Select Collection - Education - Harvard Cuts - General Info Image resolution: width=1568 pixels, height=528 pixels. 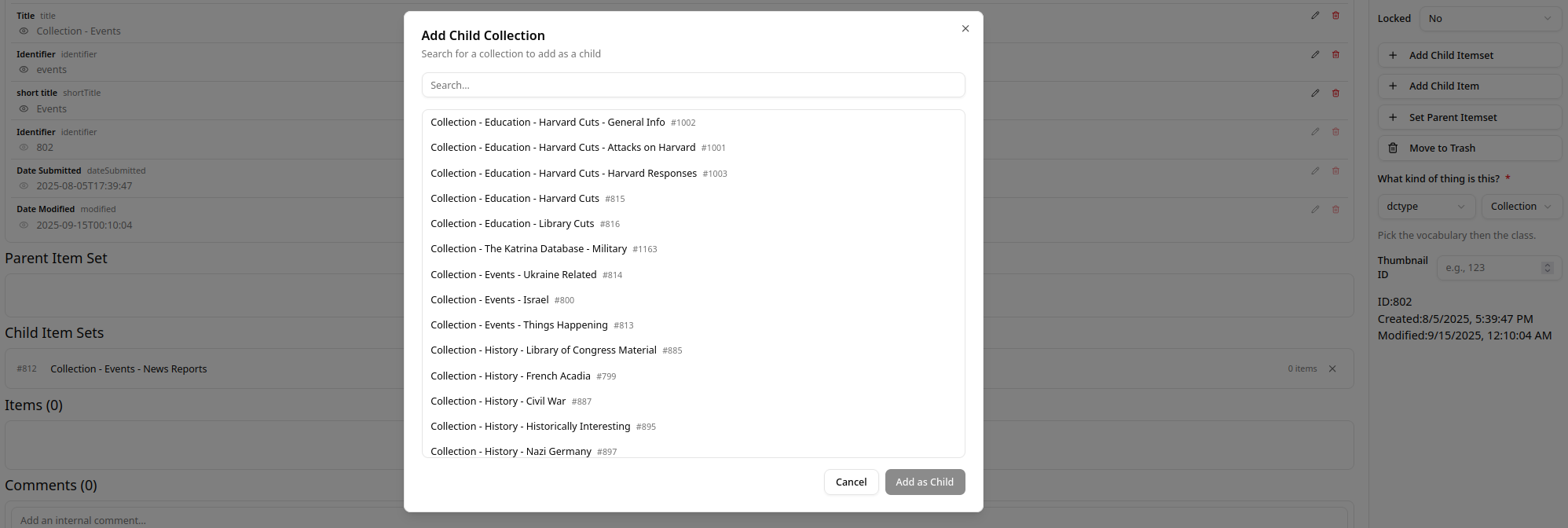[693, 123]
